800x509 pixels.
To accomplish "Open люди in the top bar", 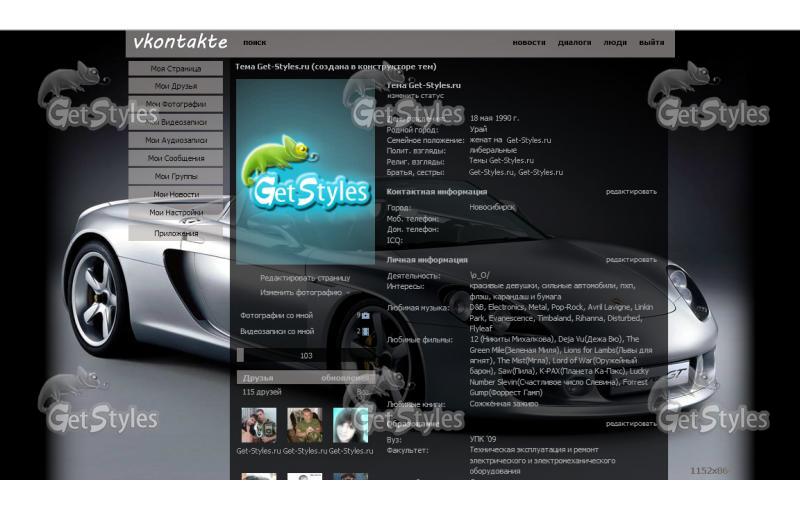I will [x=615, y=42].
